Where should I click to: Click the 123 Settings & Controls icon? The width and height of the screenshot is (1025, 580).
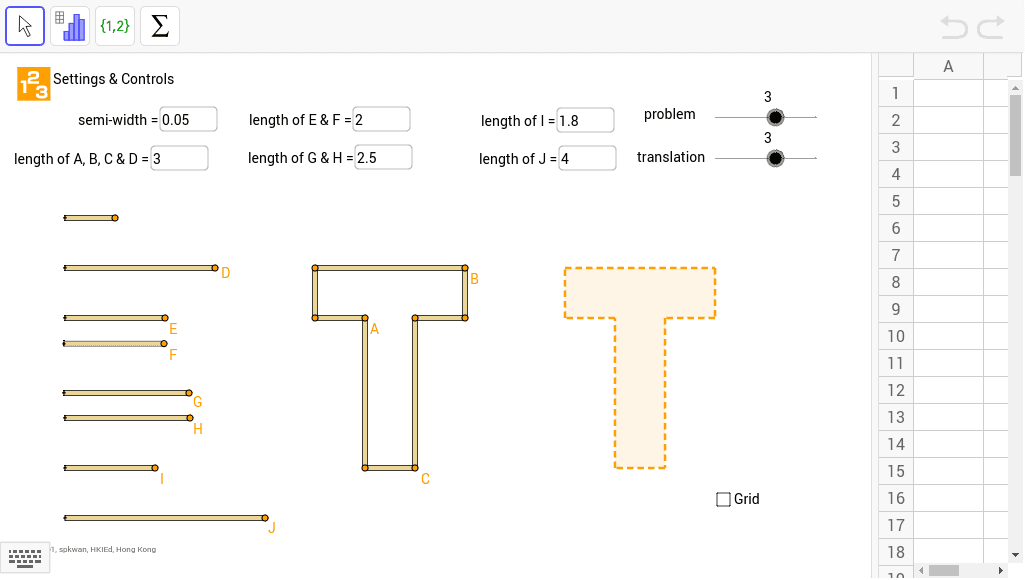pos(31,84)
